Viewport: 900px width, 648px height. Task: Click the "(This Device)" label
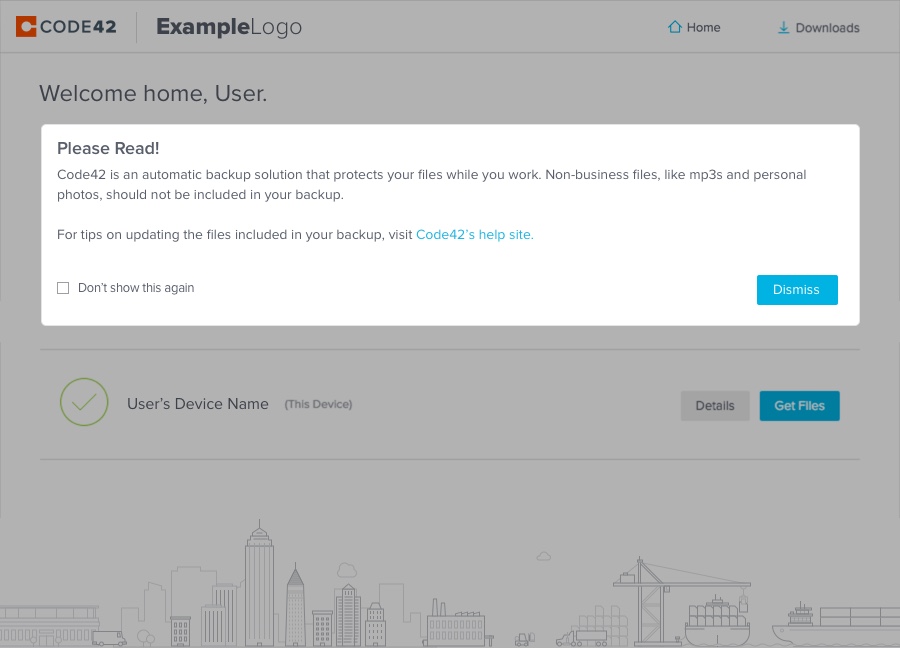[x=317, y=404]
